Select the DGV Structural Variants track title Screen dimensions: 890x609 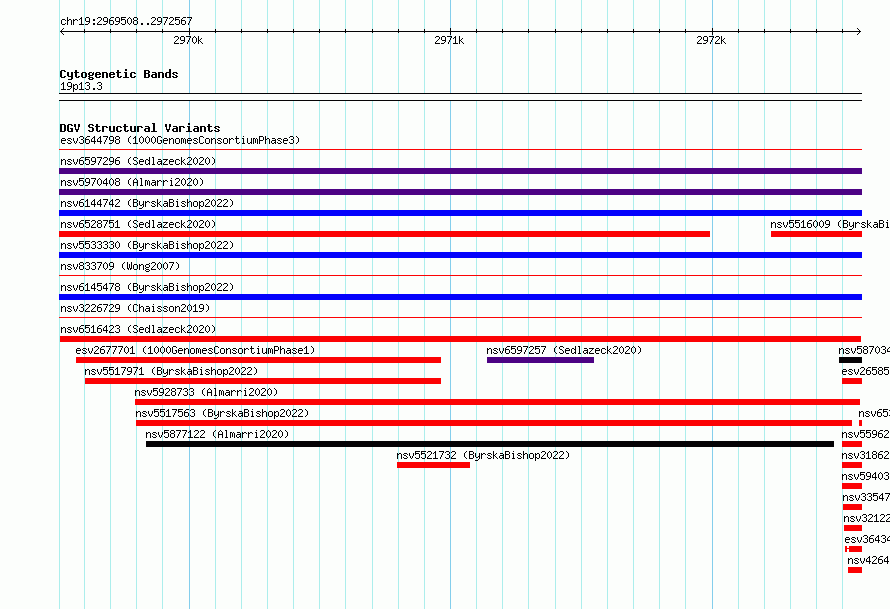[140, 128]
